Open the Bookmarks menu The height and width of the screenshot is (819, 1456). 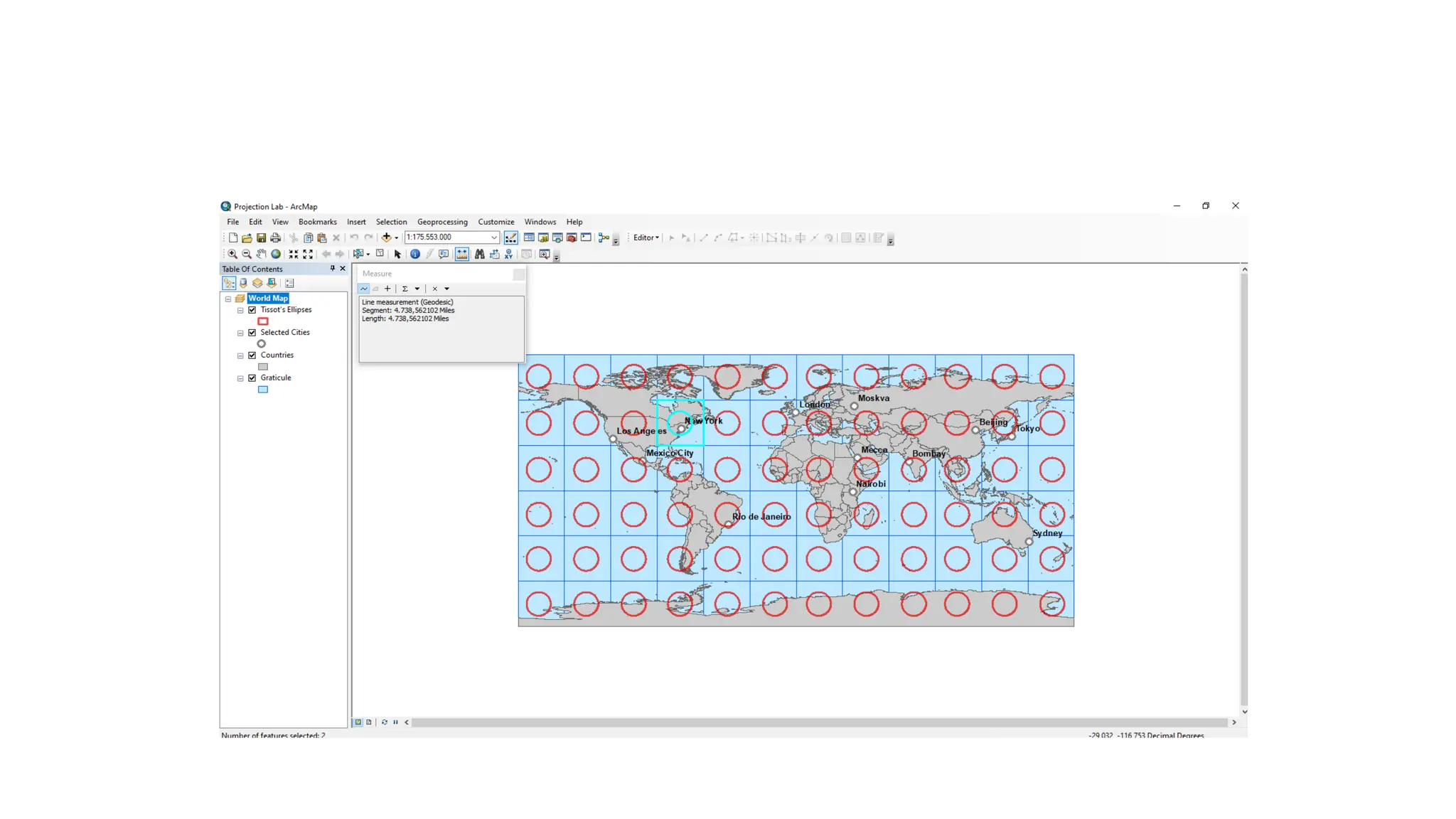(317, 222)
